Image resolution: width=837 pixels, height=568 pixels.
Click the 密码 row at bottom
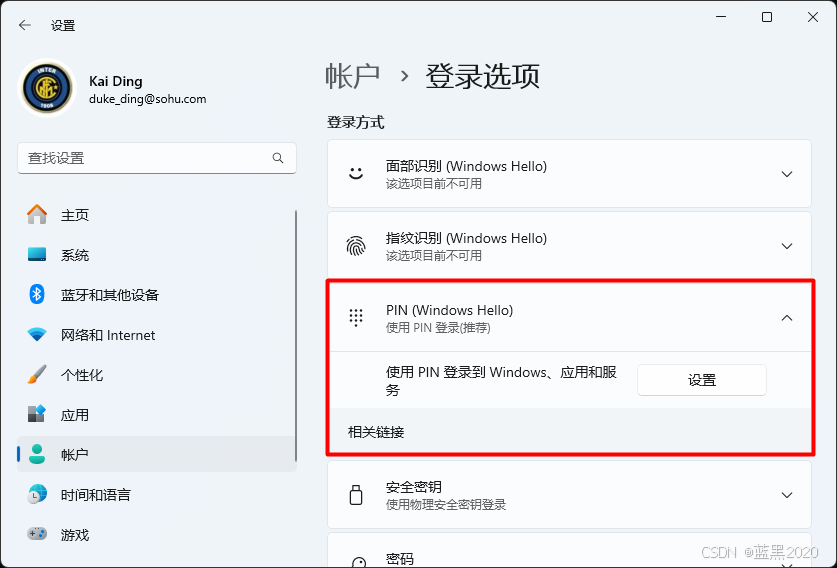pos(569,550)
